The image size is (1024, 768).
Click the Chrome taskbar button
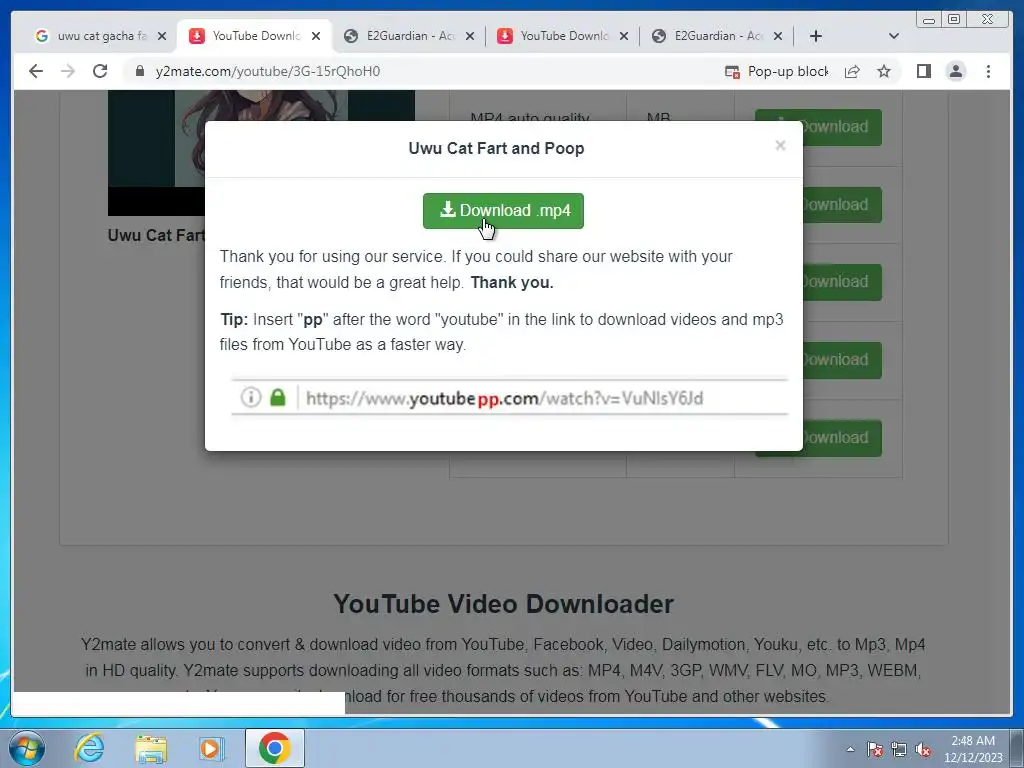(x=274, y=748)
